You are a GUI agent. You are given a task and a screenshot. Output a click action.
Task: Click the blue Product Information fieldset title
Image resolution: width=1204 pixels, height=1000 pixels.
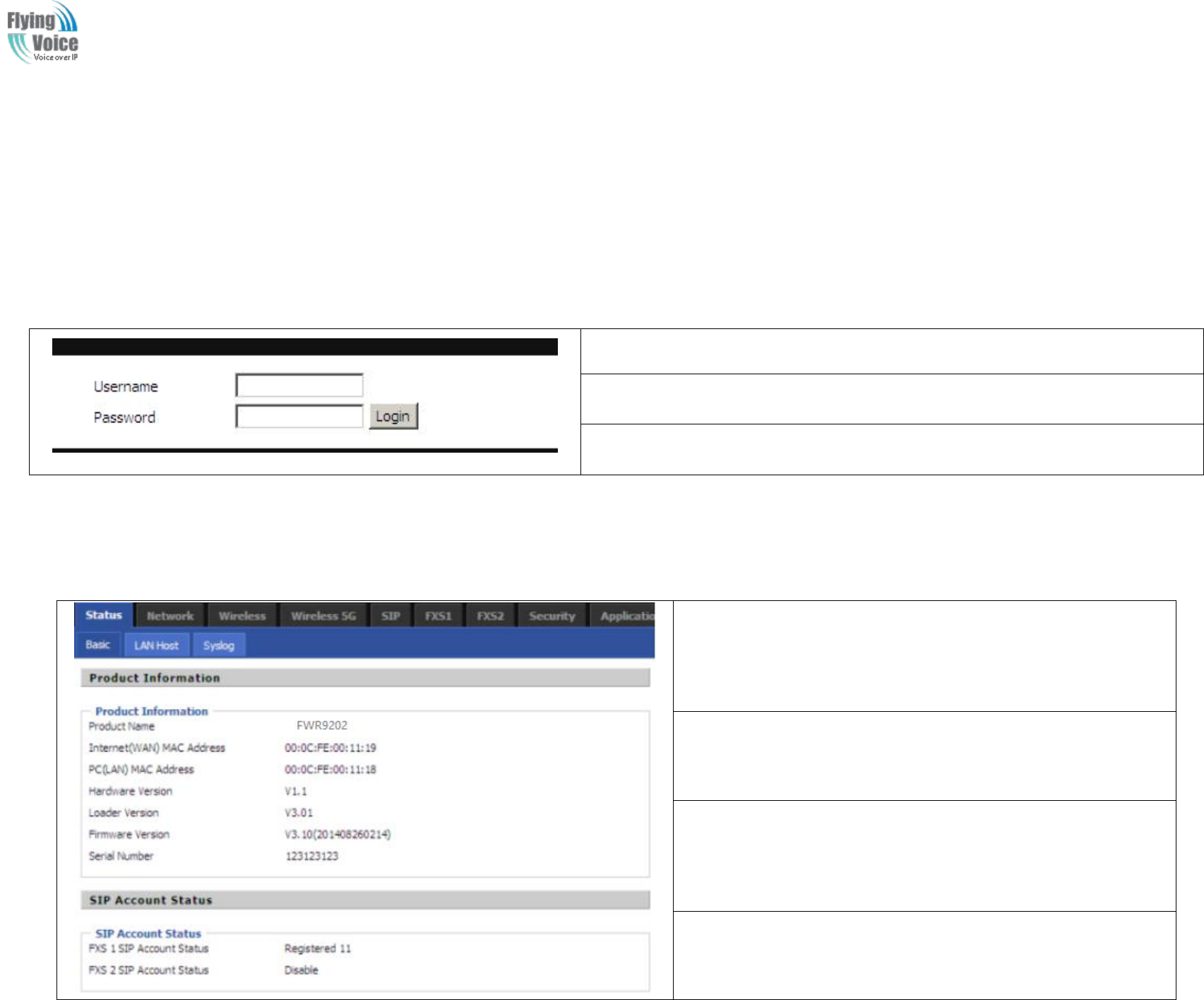click(x=152, y=711)
